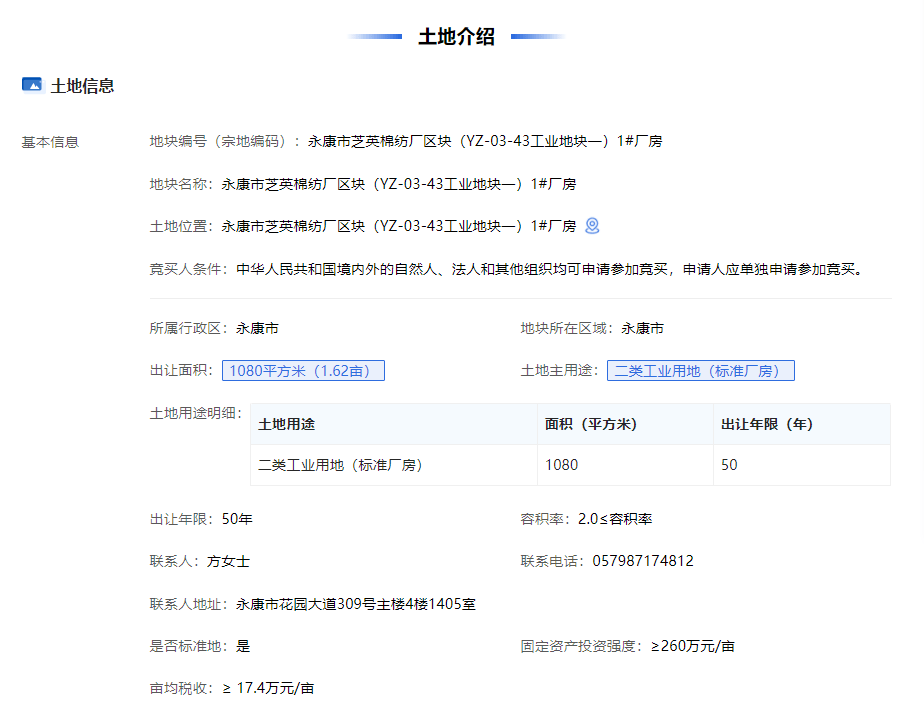Click the contact phone number 057987174812
Screen dimensions: 924x706
pos(647,560)
